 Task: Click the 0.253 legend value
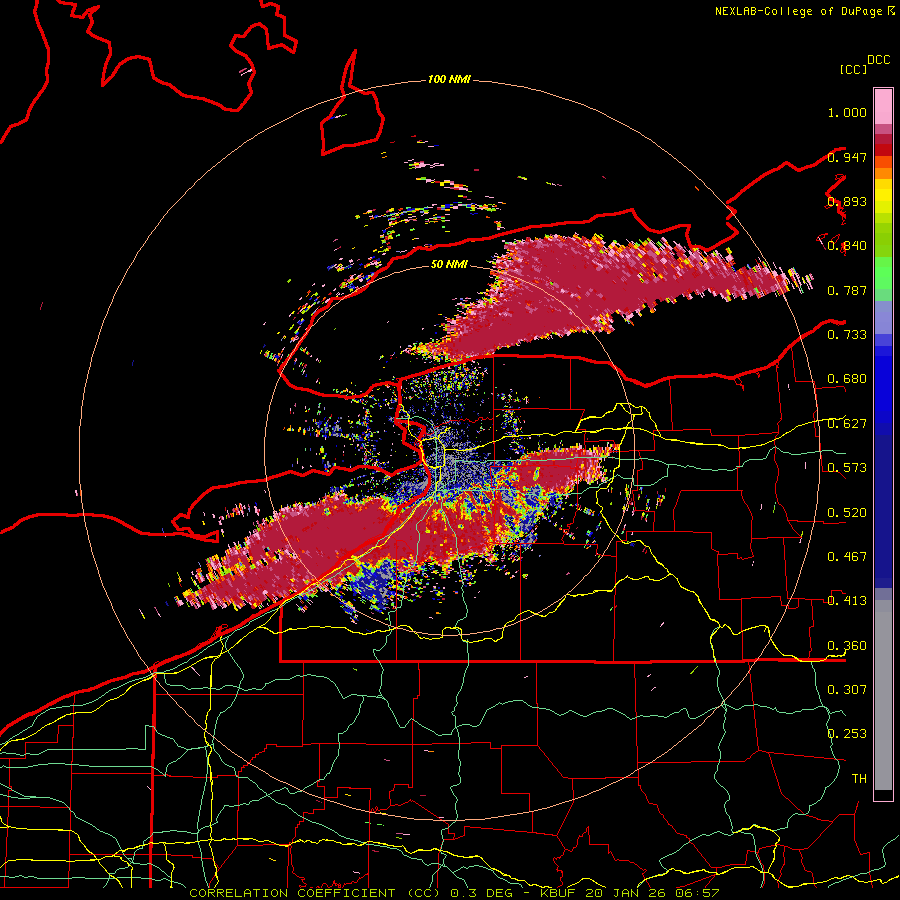[x=847, y=734]
